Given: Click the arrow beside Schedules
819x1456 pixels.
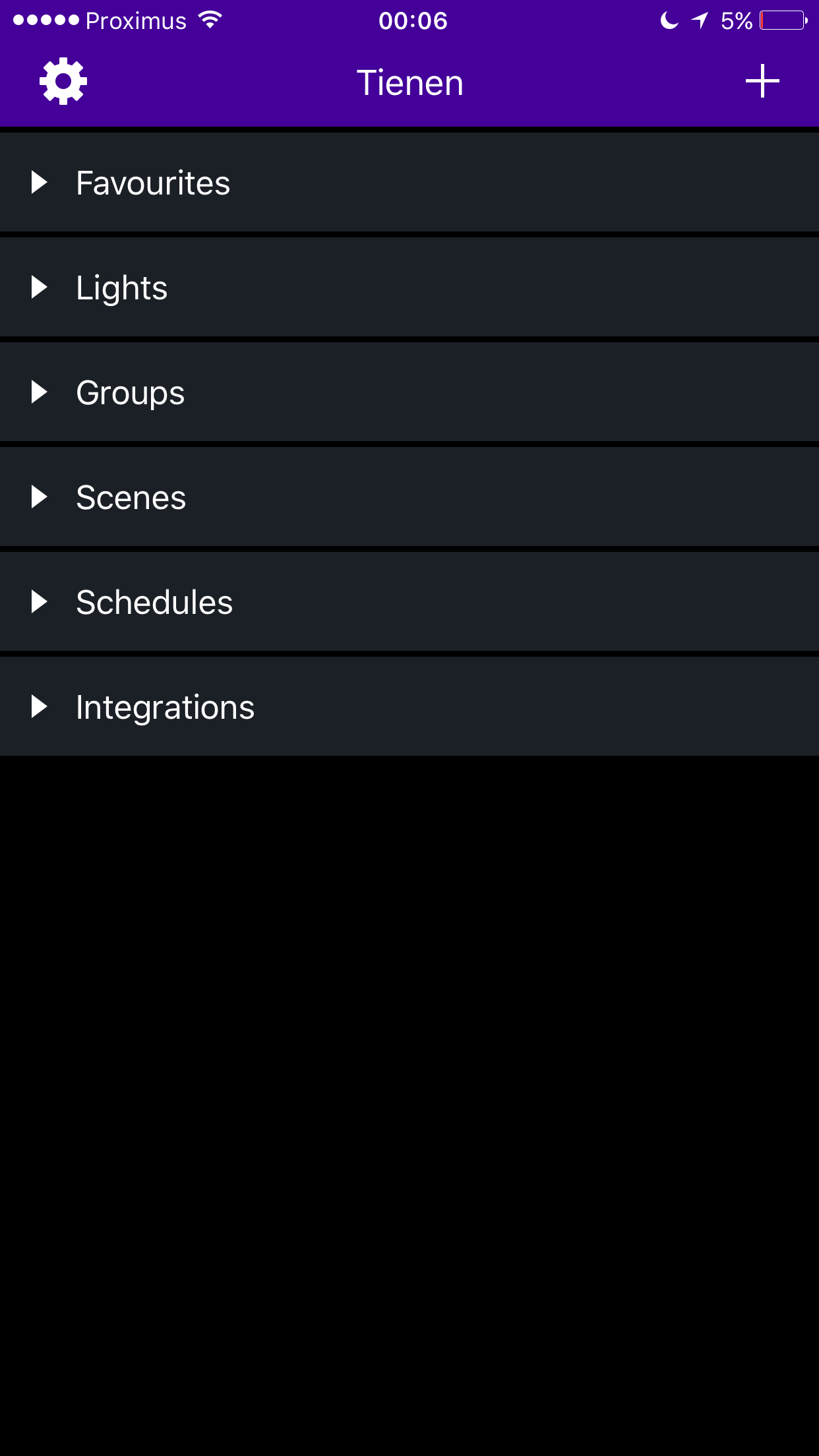Looking at the screenshot, I should 40,602.
